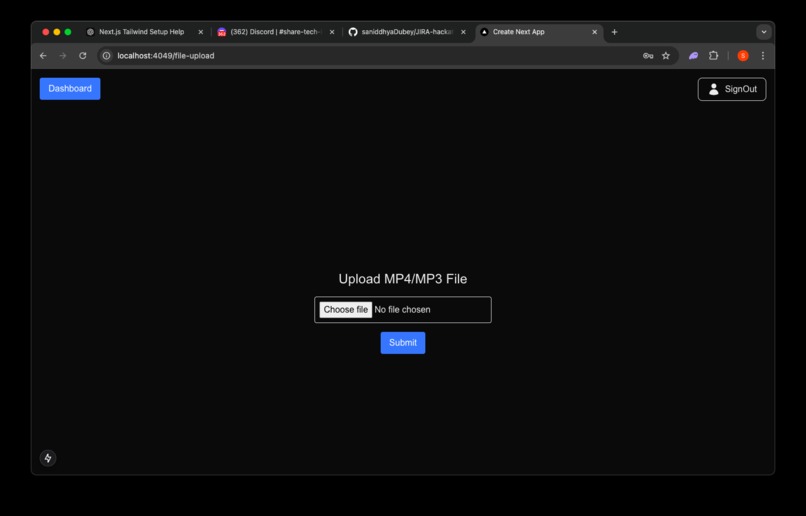
Task: Open the Next.js dev tools lightning icon
Action: 48,458
